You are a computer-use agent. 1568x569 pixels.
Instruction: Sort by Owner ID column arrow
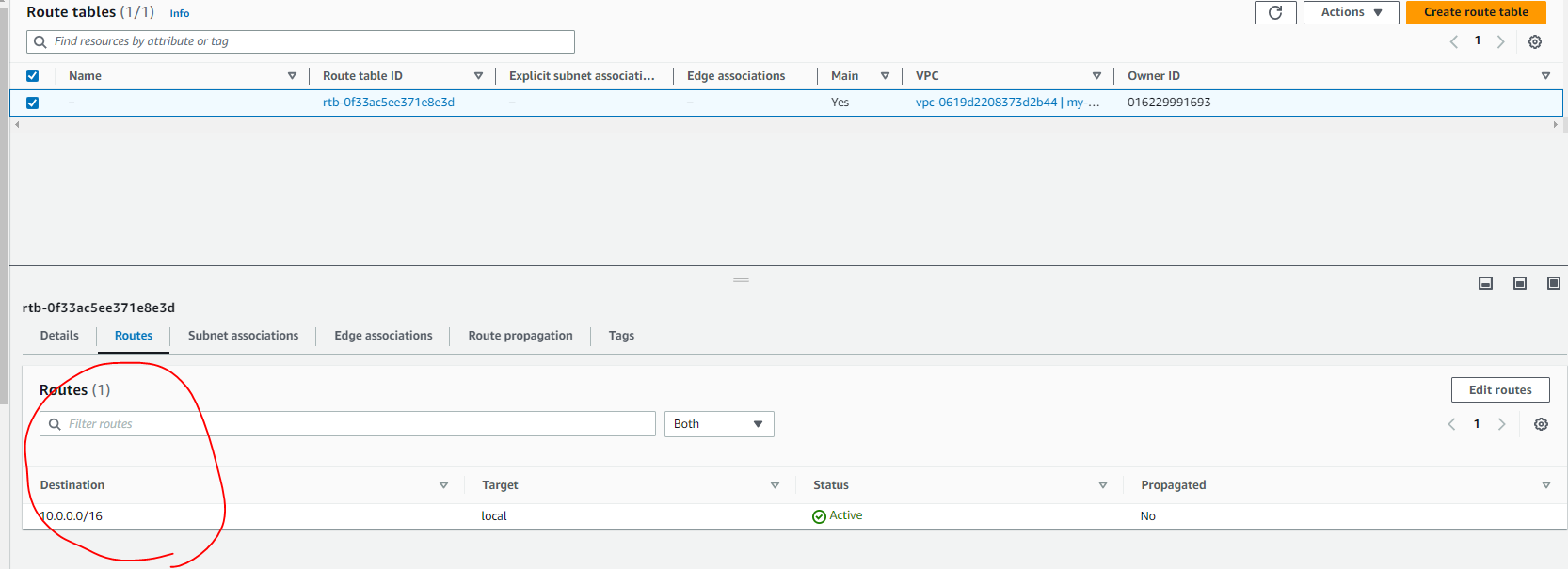point(1545,76)
